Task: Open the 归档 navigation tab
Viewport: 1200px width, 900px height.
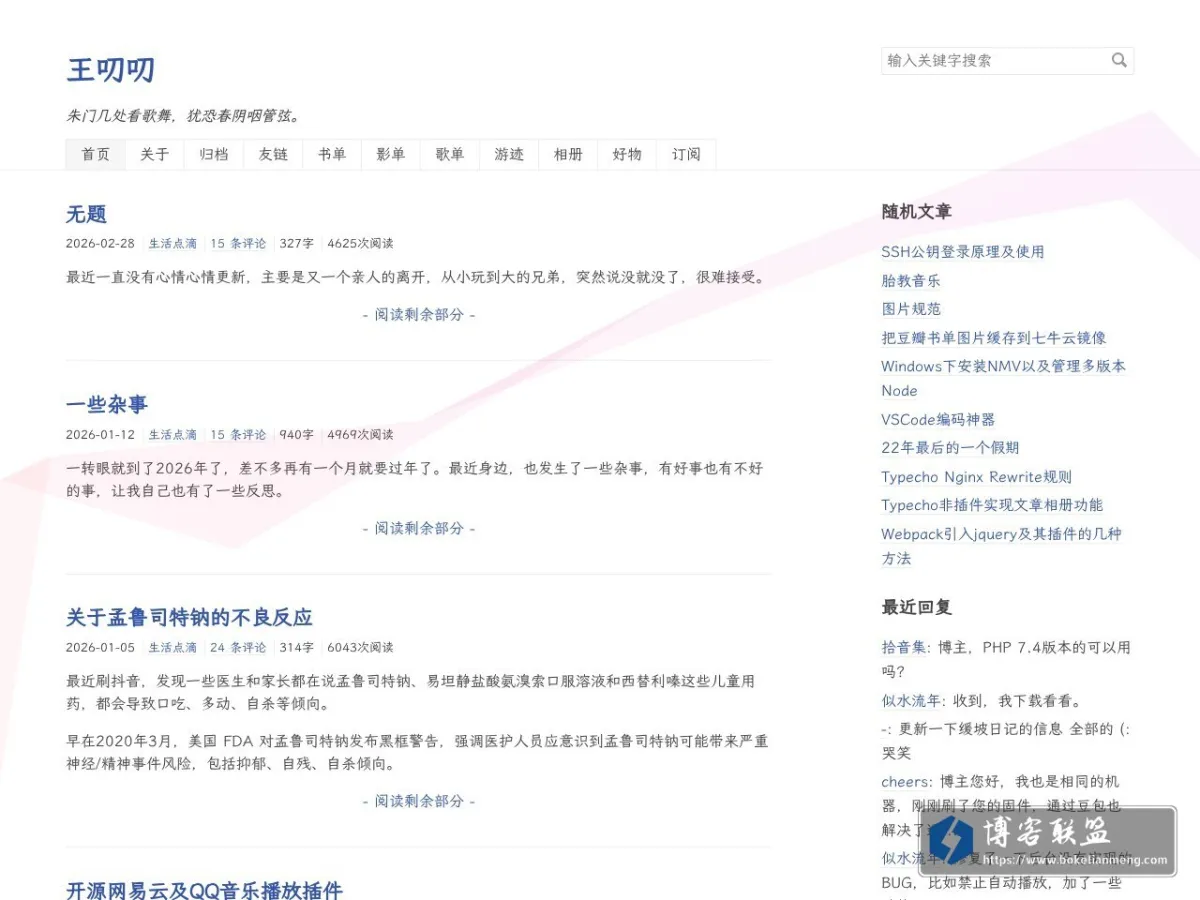Action: click(214, 154)
